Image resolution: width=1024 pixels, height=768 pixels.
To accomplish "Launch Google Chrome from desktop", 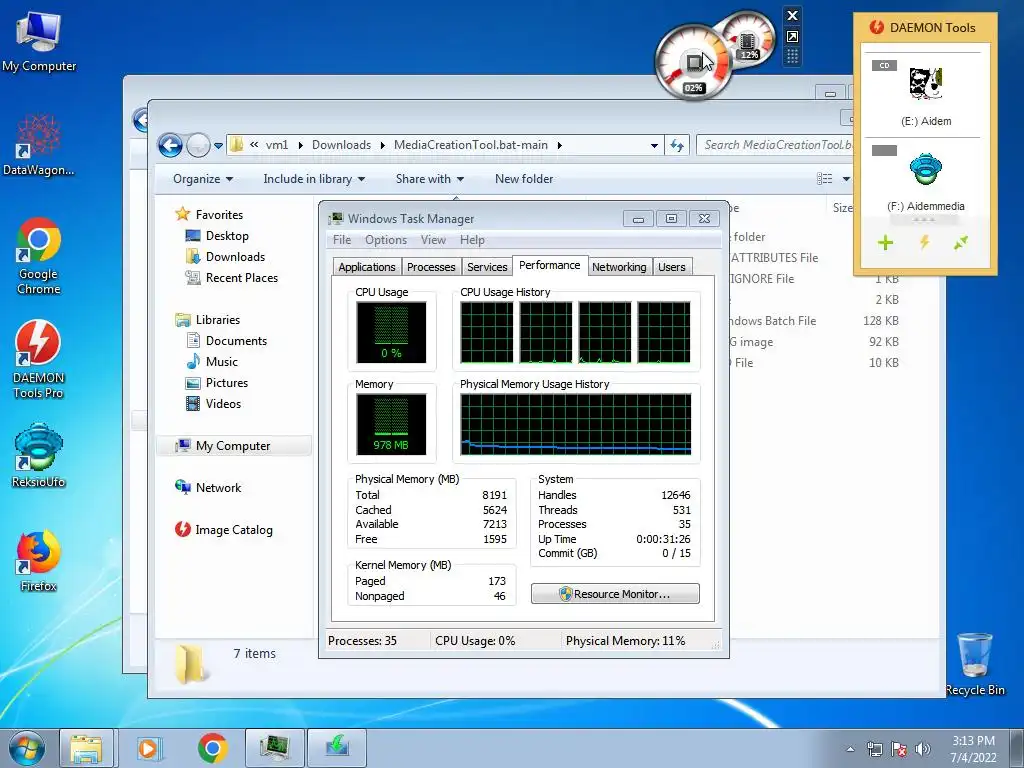I will [39, 256].
